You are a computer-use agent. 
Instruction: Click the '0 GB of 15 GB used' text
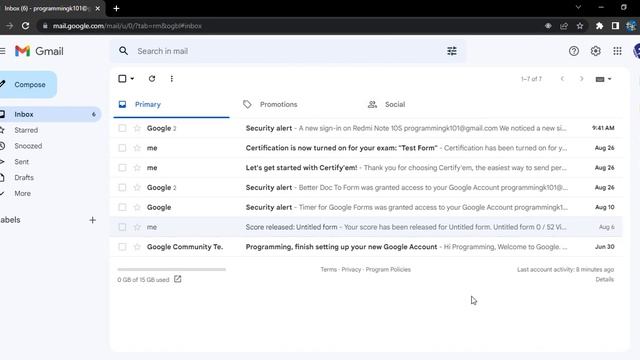tap(143, 280)
